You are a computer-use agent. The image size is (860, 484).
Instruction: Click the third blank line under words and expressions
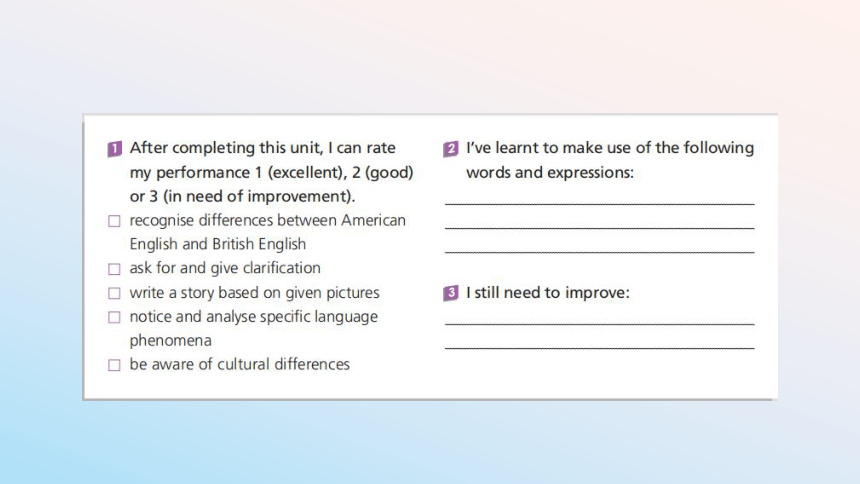599,252
